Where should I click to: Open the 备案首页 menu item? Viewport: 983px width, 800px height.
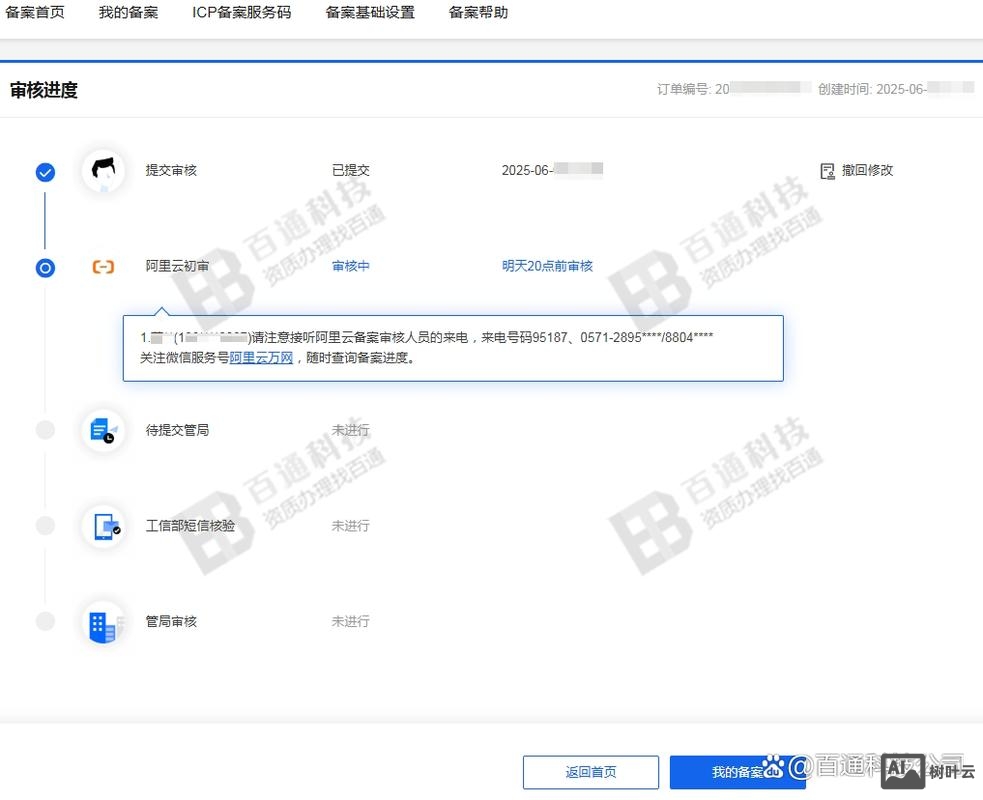coord(34,13)
